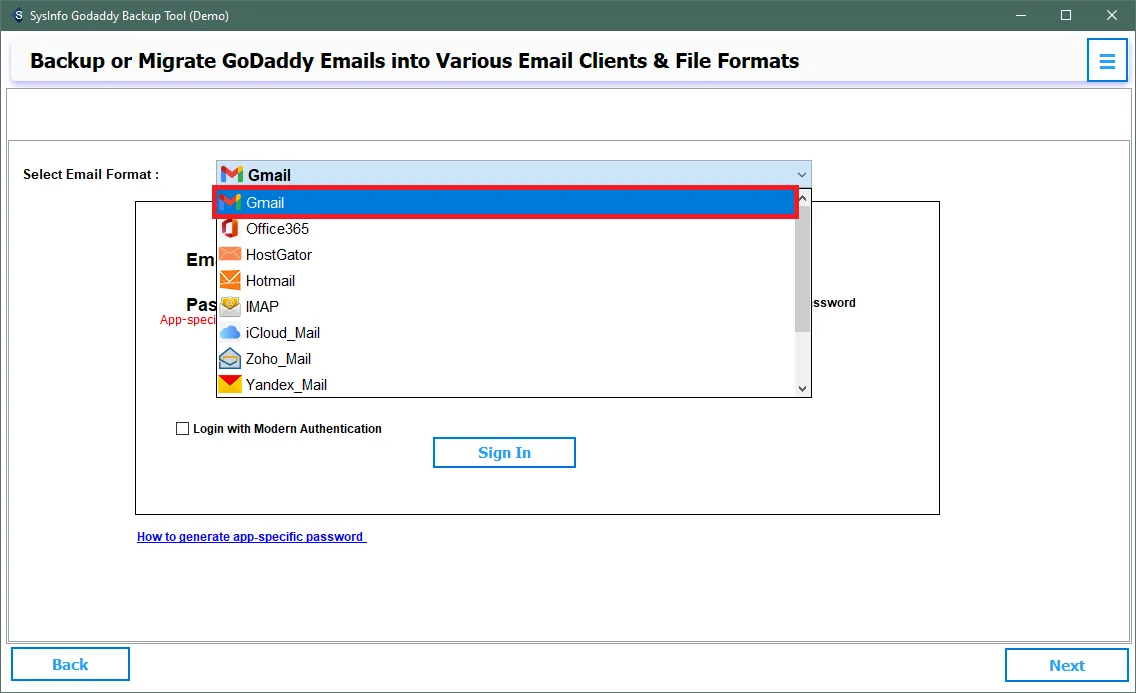1136x693 pixels.
Task: Select Yandex_Mail from the format list
Action: tap(506, 385)
